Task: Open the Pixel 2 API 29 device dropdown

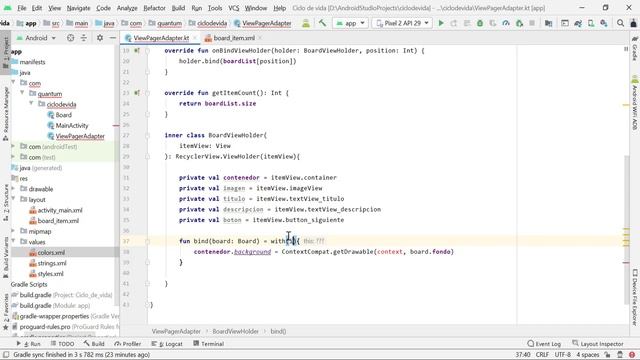Action: pyautogui.click(x=402, y=23)
